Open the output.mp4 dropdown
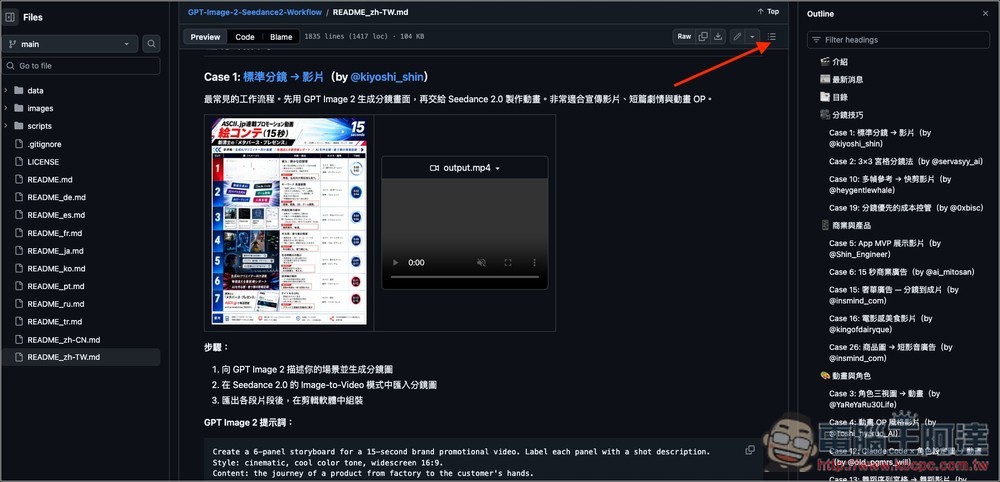1000x482 pixels. coord(465,168)
